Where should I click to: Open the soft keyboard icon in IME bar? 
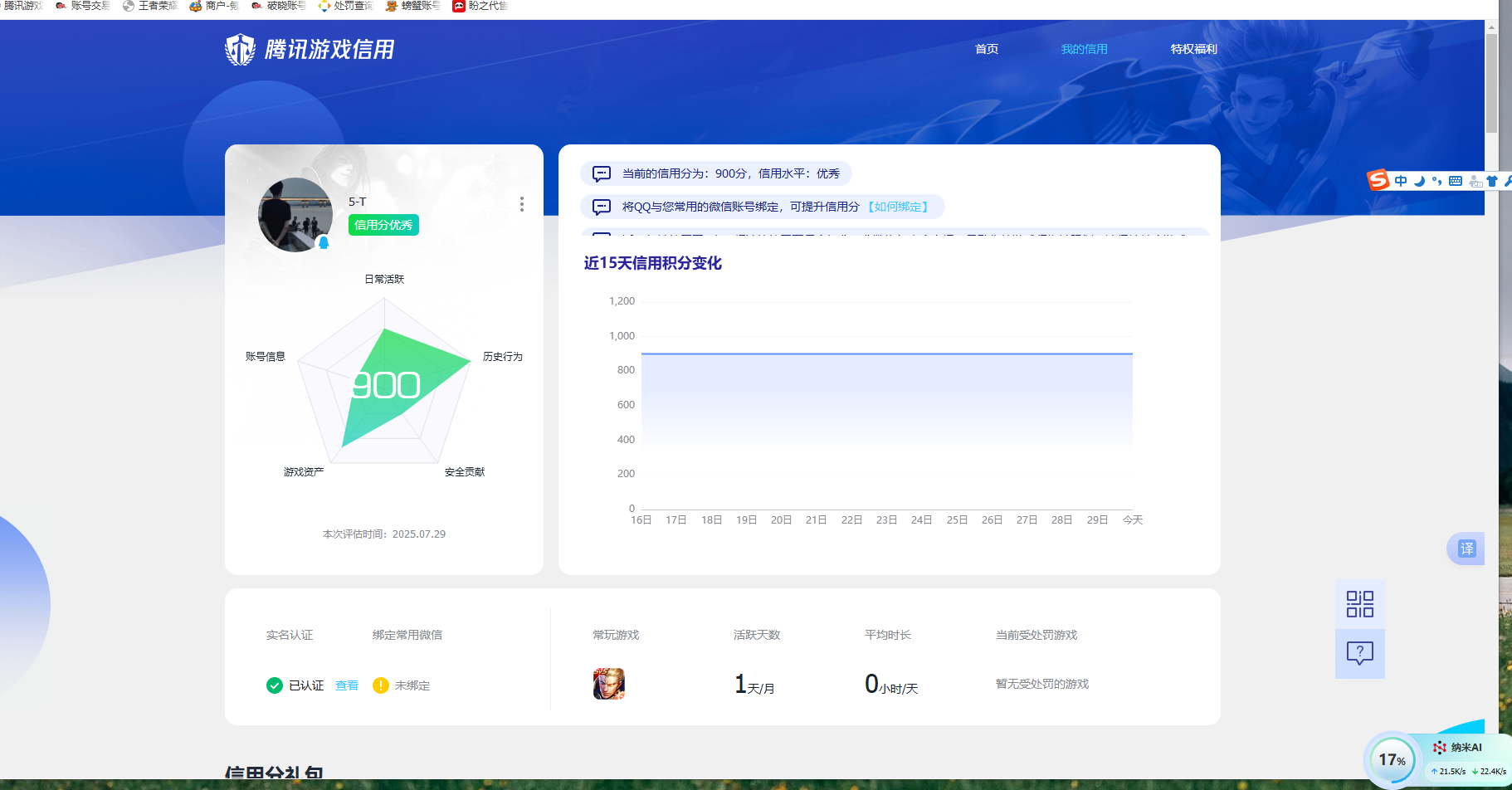point(1456,181)
